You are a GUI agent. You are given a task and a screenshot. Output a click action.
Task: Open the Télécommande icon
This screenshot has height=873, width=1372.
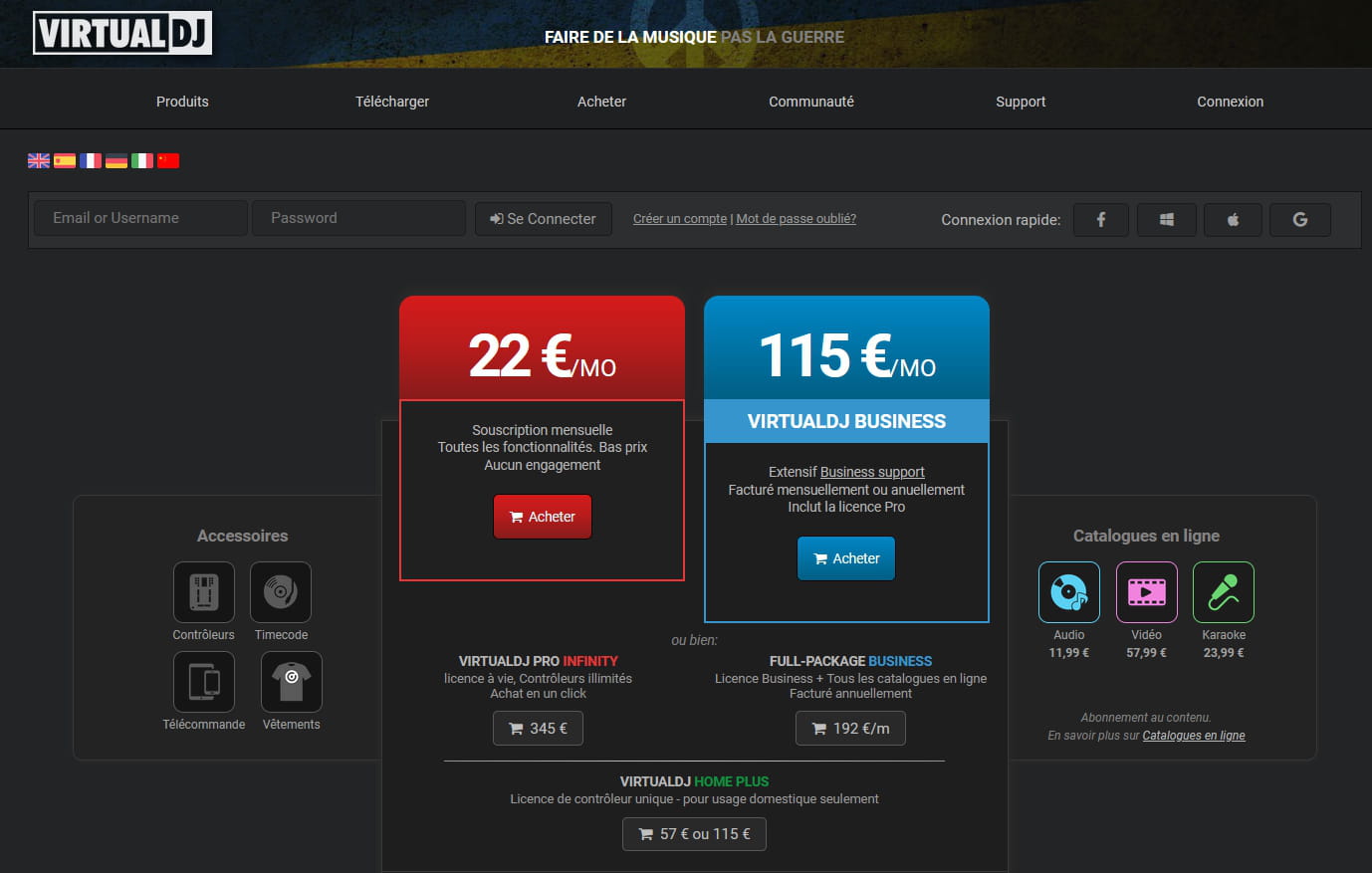coord(204,682)
